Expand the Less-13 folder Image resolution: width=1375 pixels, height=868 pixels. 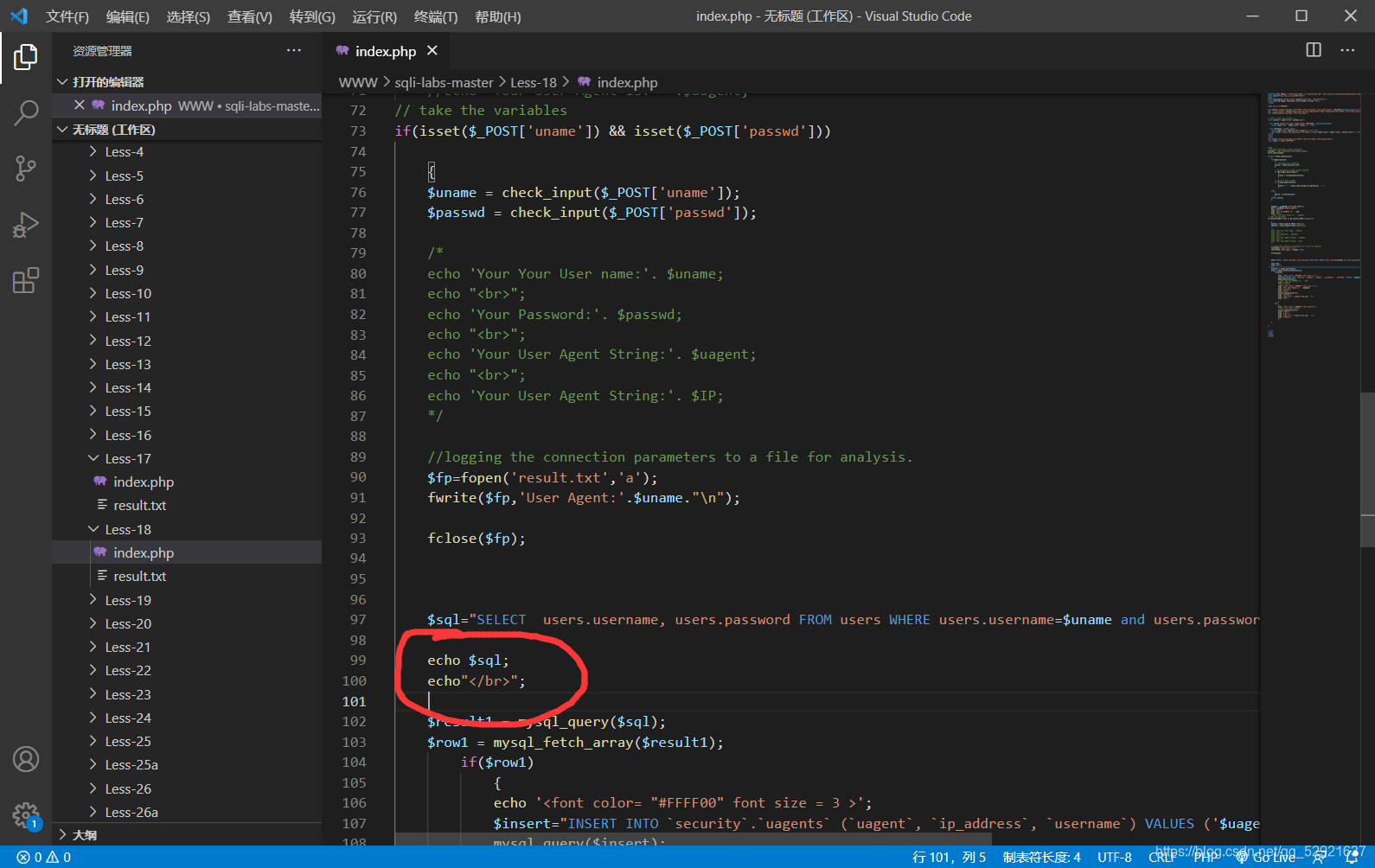[187, 365]
